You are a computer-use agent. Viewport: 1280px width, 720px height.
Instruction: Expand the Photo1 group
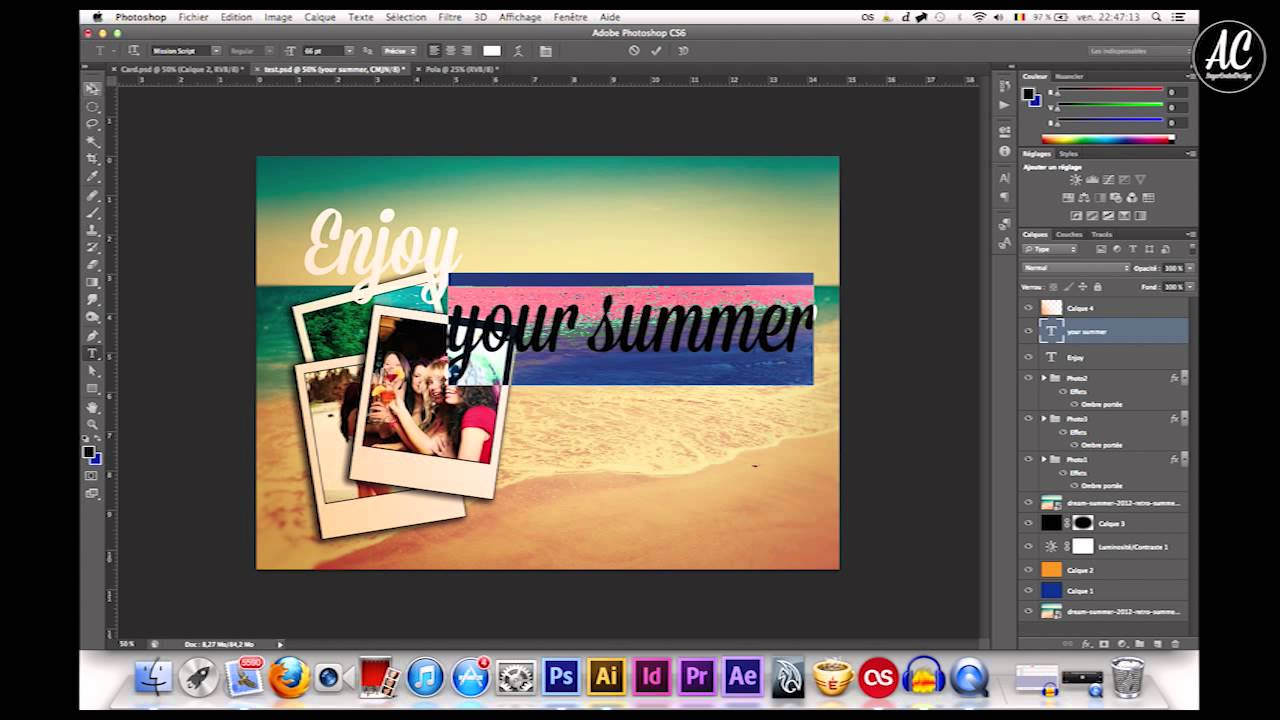pyautogui.click(x=1044, y=459)
